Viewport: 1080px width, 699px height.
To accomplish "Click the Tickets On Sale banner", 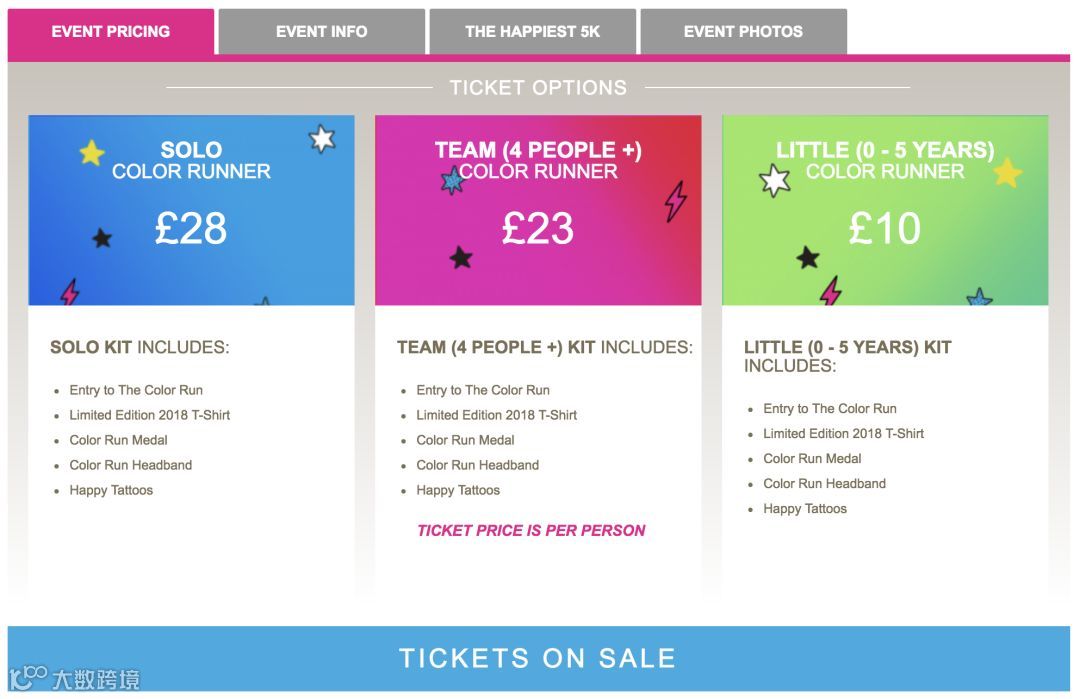I will (x=538, y=658).
